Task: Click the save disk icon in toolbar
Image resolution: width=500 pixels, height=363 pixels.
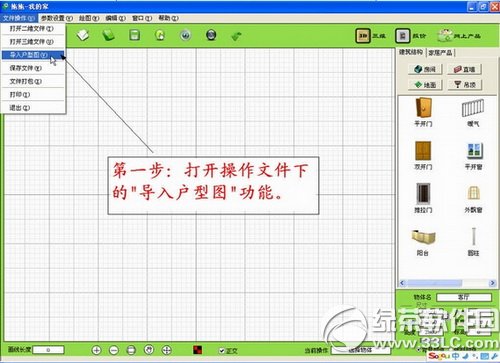Action: point(134,35)
